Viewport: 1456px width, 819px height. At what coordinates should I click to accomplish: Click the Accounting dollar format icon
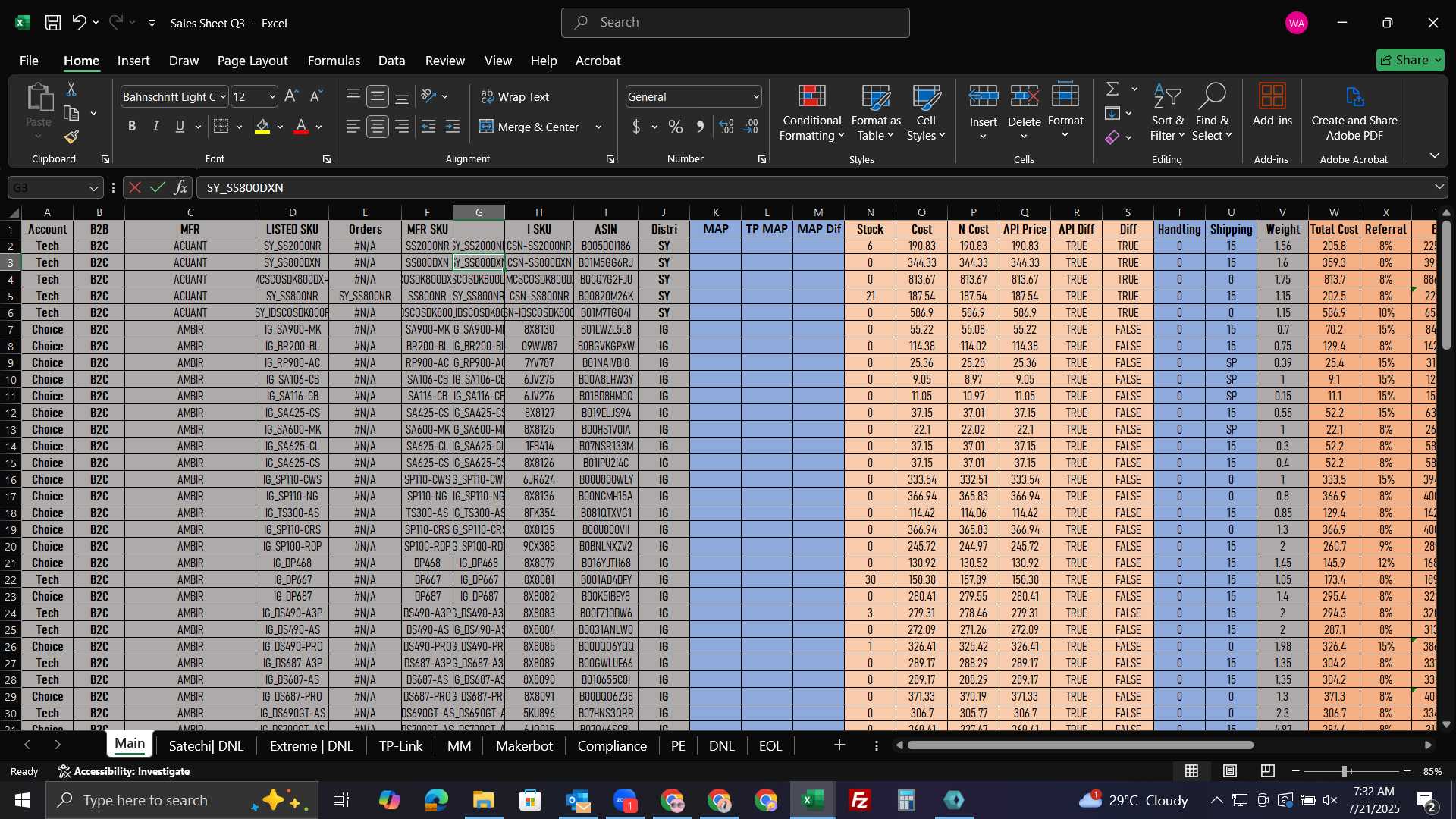636,127
